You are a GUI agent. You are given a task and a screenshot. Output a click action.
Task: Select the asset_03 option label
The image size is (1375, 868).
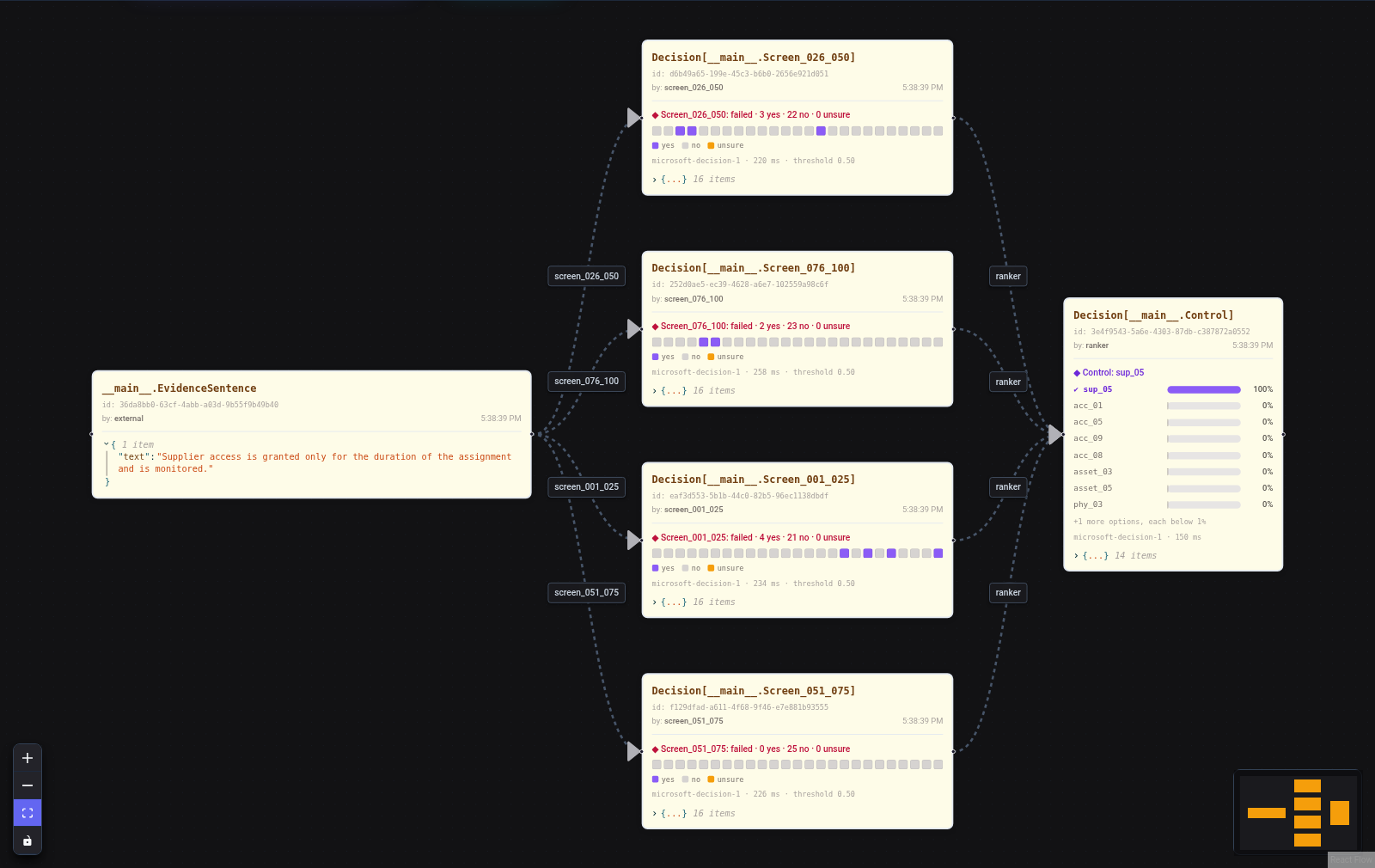point(1092,472)
